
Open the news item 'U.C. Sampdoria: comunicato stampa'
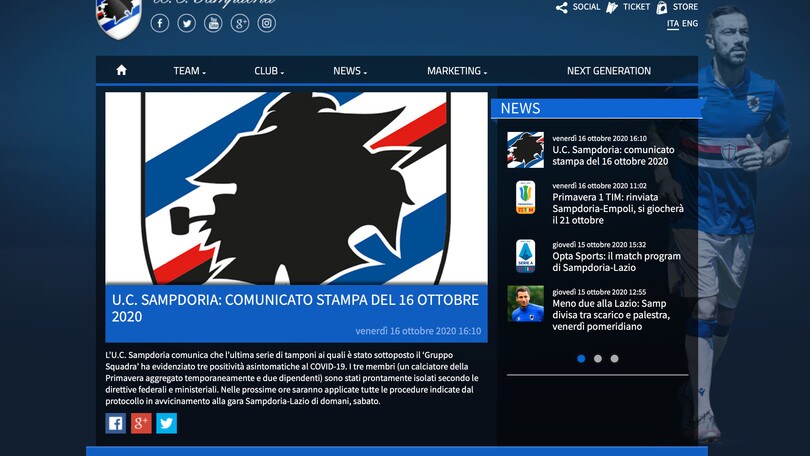pyautogui.click(x=613, y=155)
